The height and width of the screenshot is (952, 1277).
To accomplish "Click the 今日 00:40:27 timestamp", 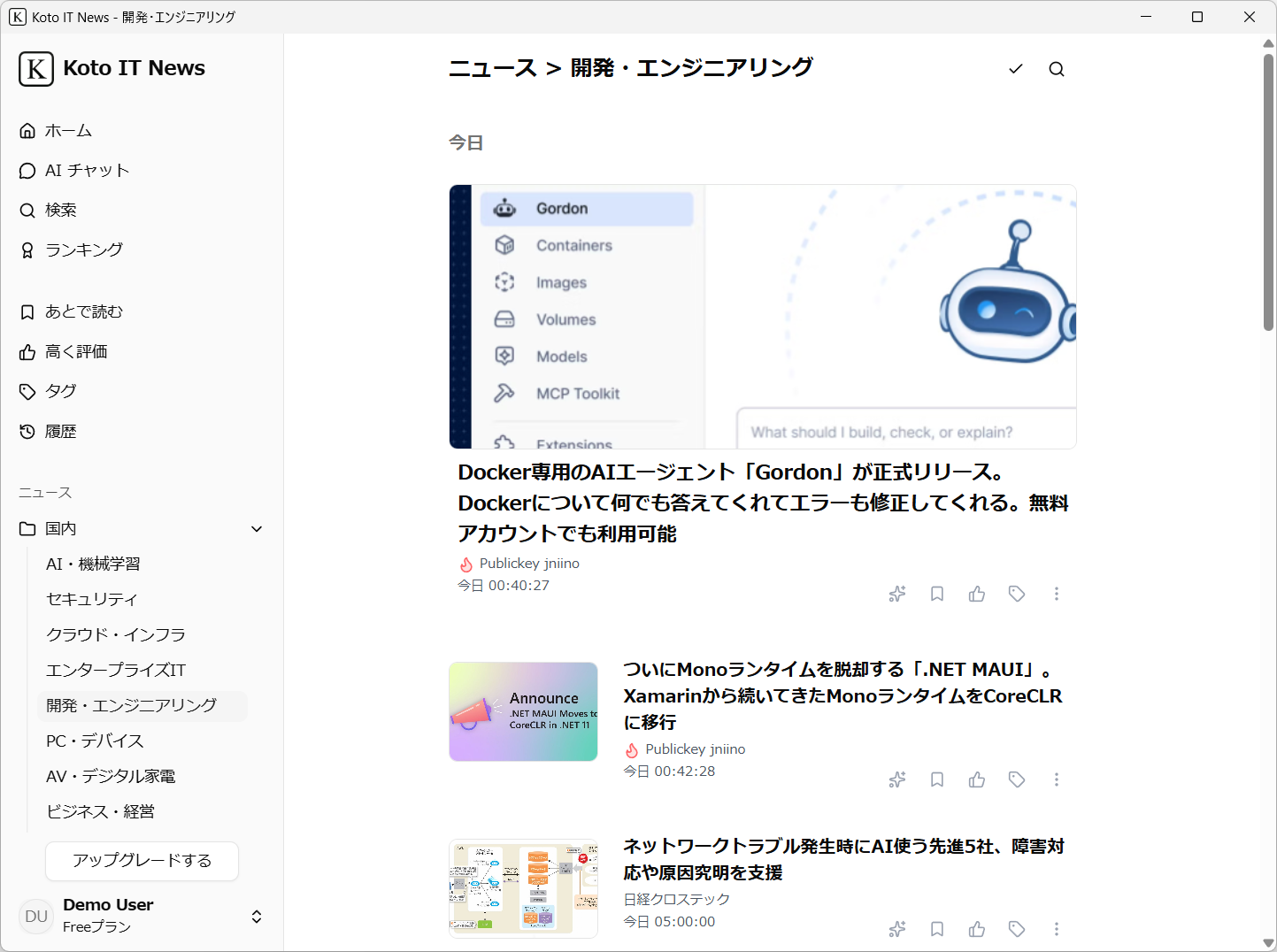I will pyautogui.click(x=504, y=586).
